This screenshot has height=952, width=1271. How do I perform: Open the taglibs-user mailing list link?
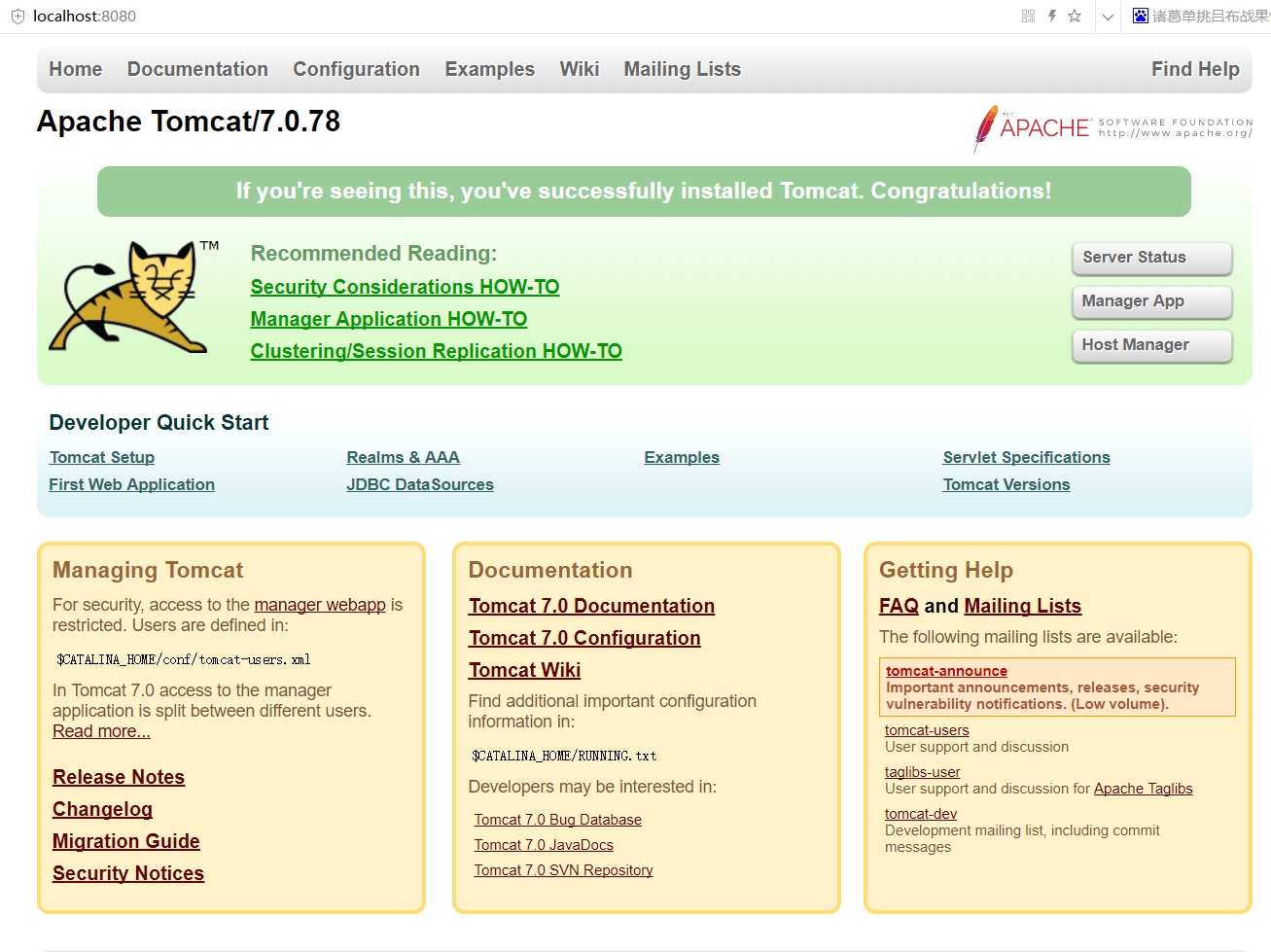click(922, 772)
